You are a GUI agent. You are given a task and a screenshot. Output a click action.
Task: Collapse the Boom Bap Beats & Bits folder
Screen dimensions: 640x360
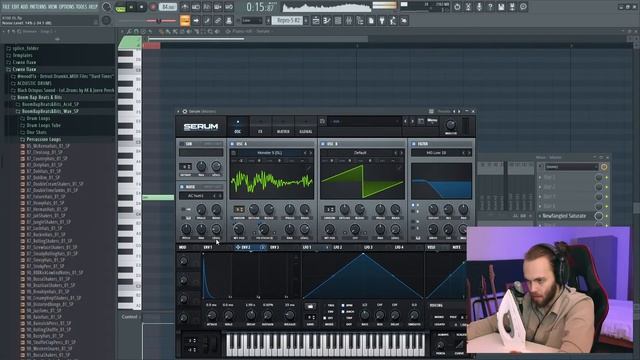(39, 97)
